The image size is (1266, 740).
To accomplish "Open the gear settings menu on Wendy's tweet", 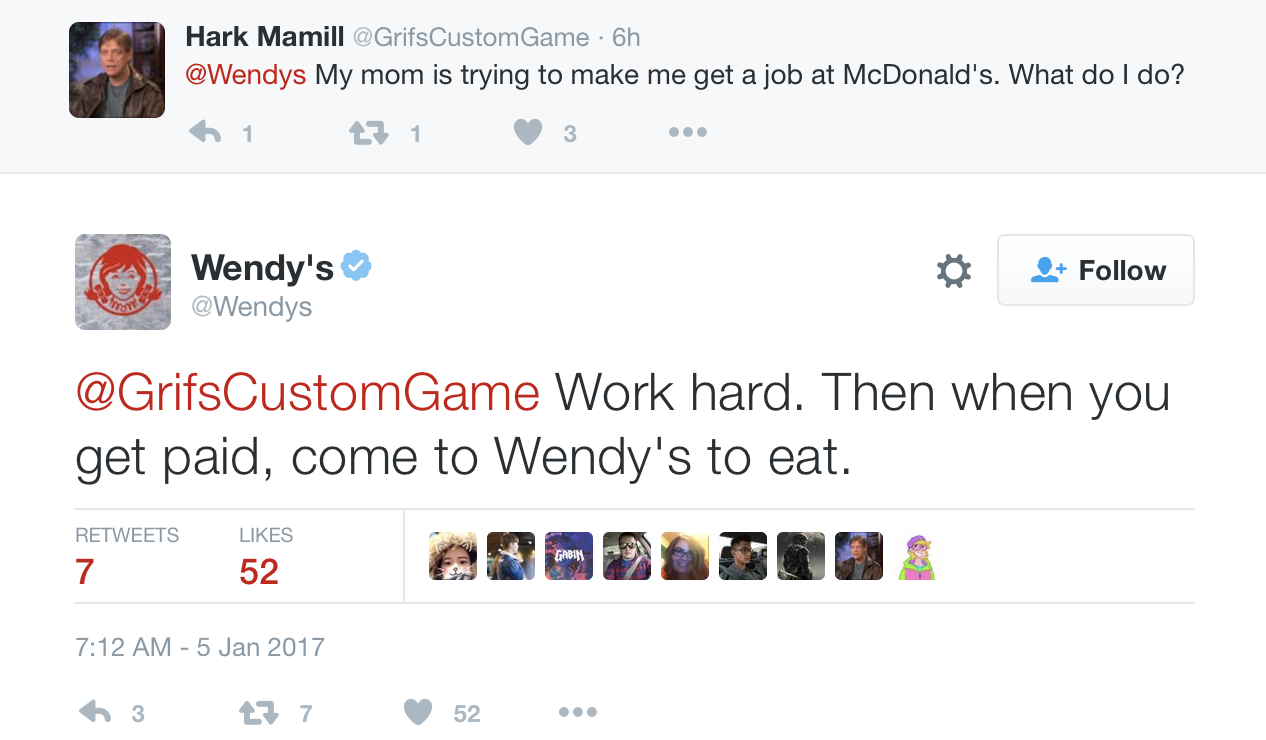I will tap(953, 271).
